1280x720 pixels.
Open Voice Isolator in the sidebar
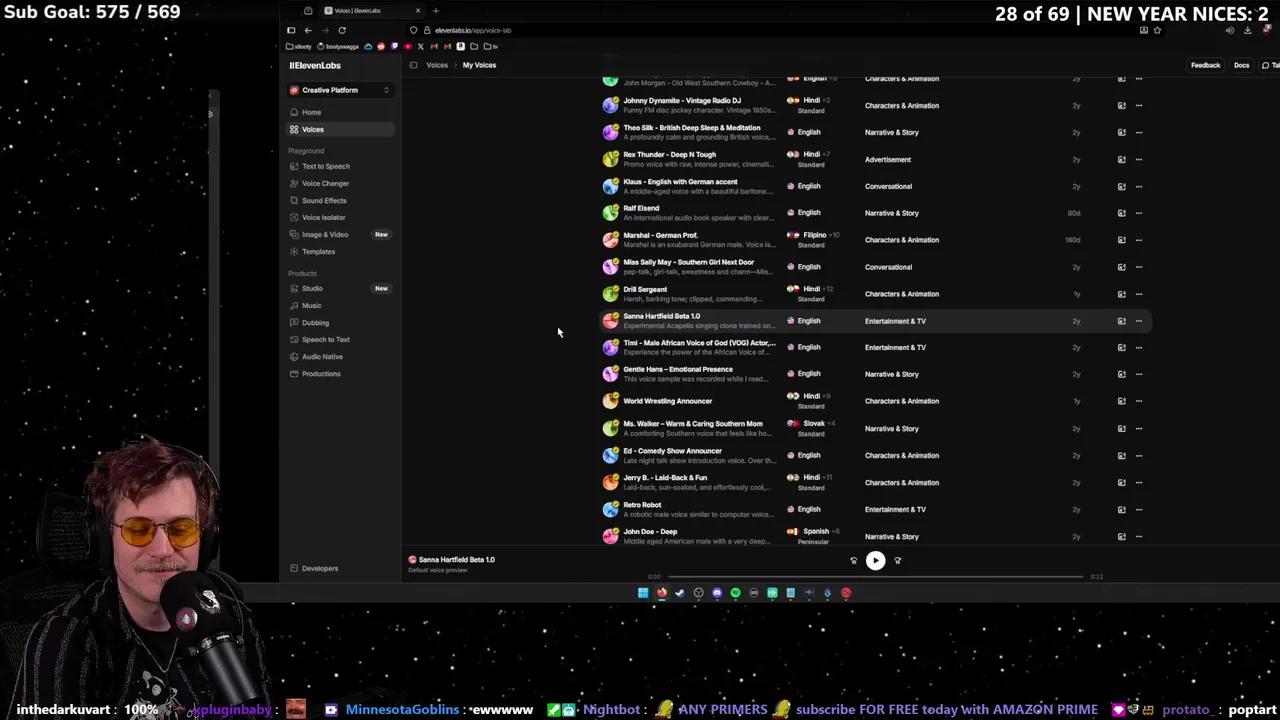(x=324, y=217)
